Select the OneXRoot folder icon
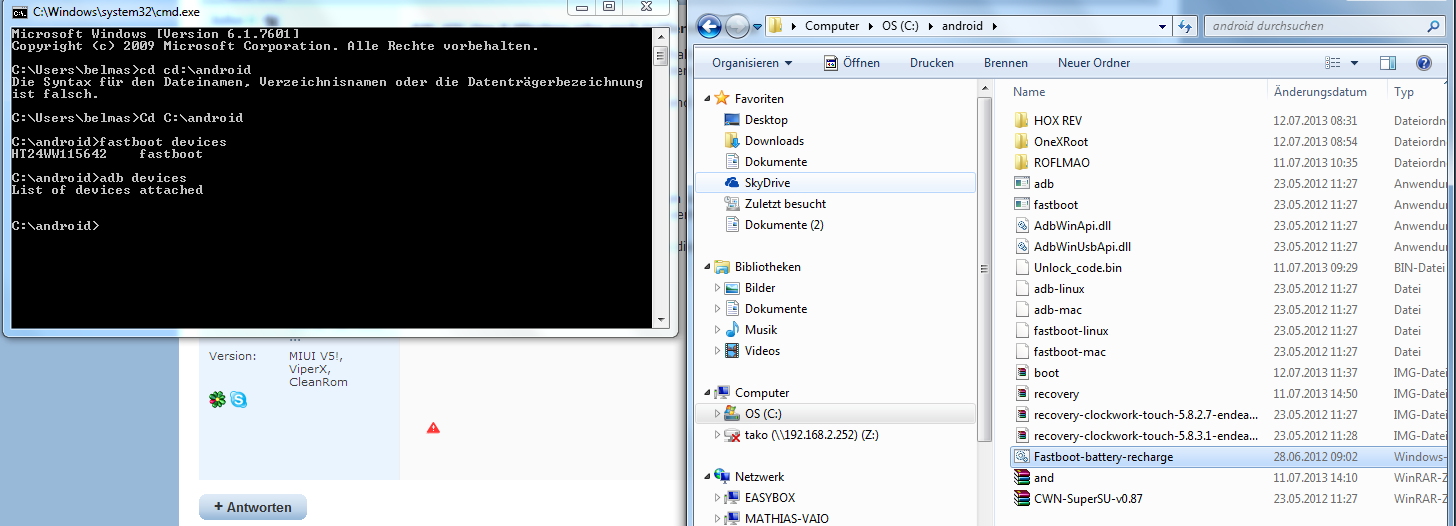 (x=1022, y=141)
